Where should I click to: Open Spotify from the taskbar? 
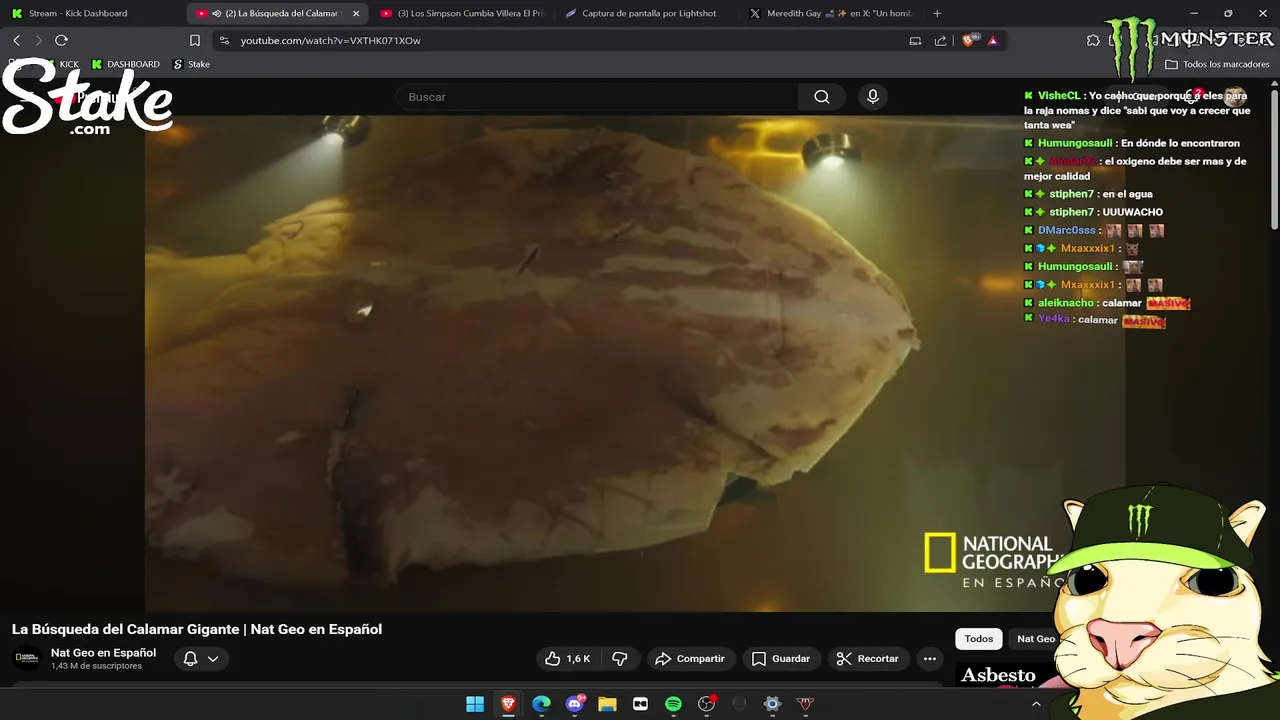[673, 704]
